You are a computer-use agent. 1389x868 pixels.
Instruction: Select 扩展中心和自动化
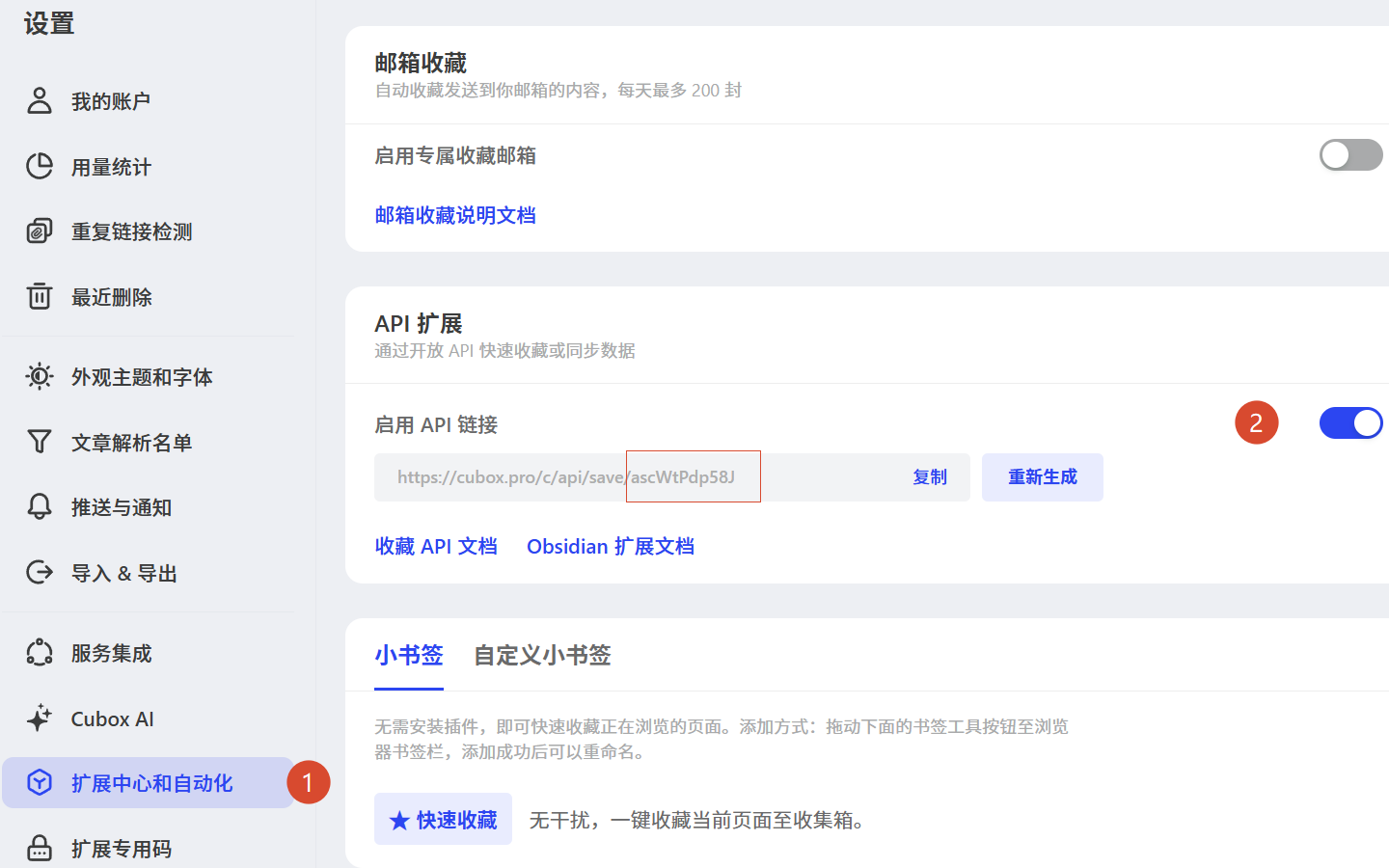tap(148, 783)
